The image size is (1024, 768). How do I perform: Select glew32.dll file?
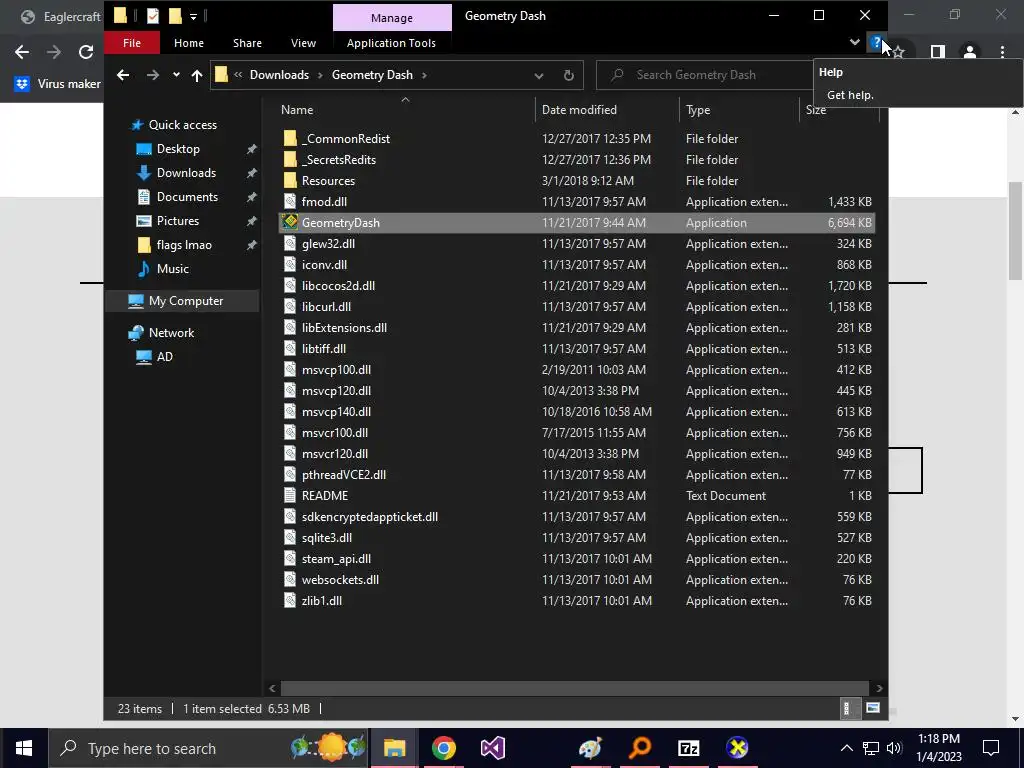[328, 244]
